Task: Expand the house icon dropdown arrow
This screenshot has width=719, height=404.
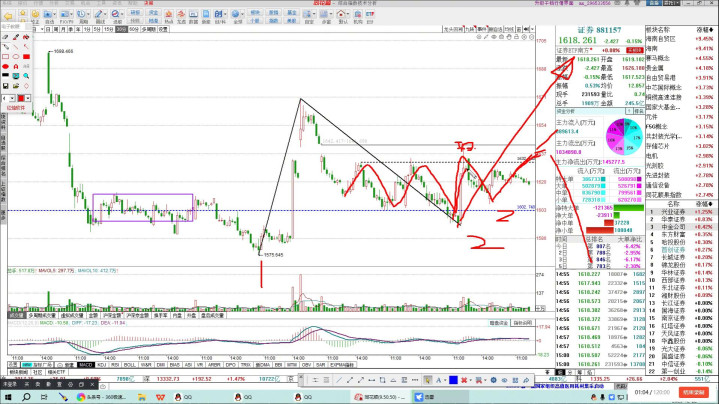Action: click(x=348, y=15)
